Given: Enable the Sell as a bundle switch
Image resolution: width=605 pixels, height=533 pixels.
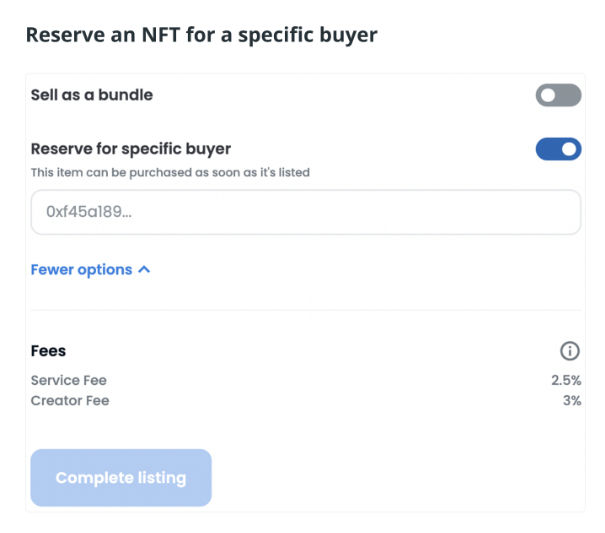Looking at the screenshot, I should point(558,96).
